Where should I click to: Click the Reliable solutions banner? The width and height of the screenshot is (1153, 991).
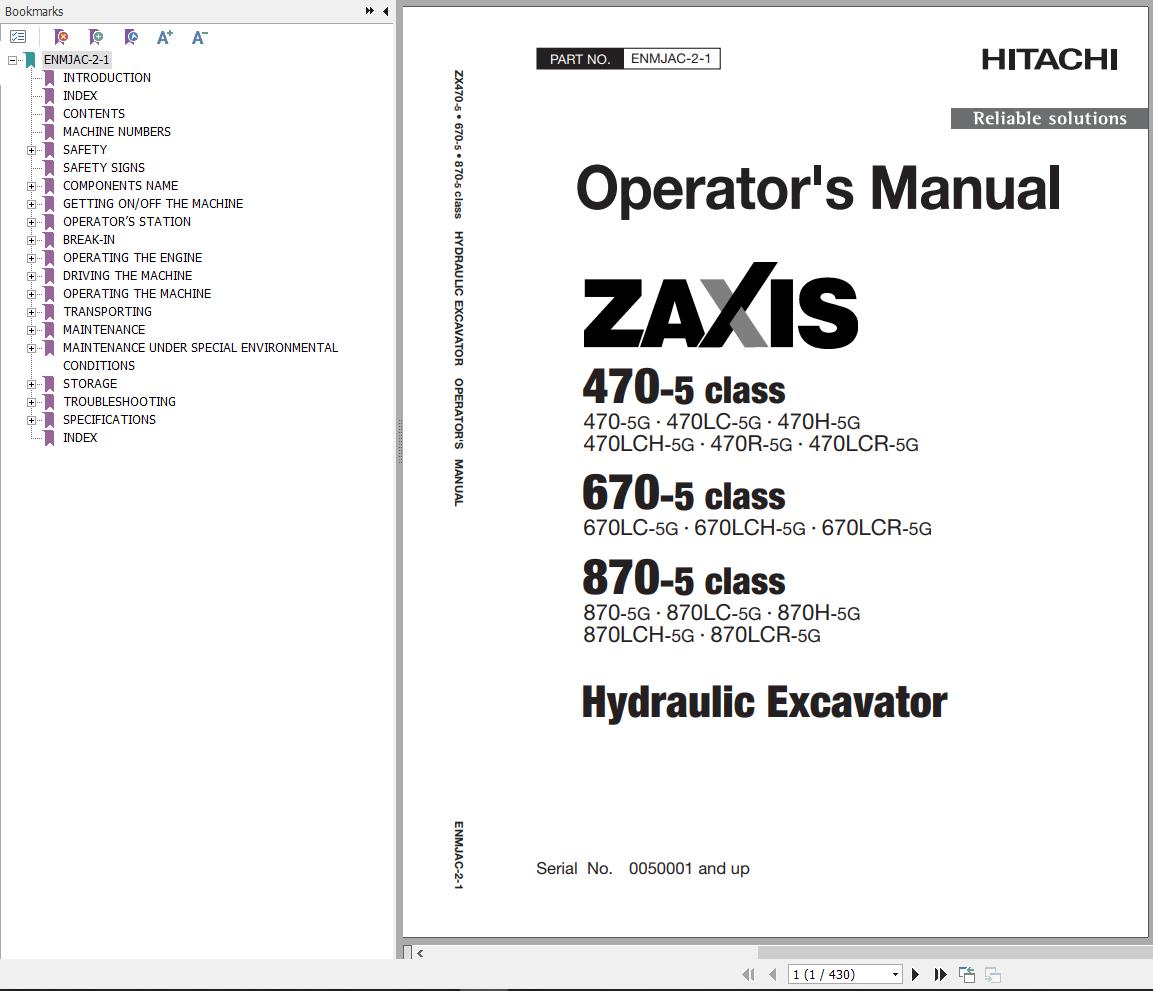click(1049, 118)
